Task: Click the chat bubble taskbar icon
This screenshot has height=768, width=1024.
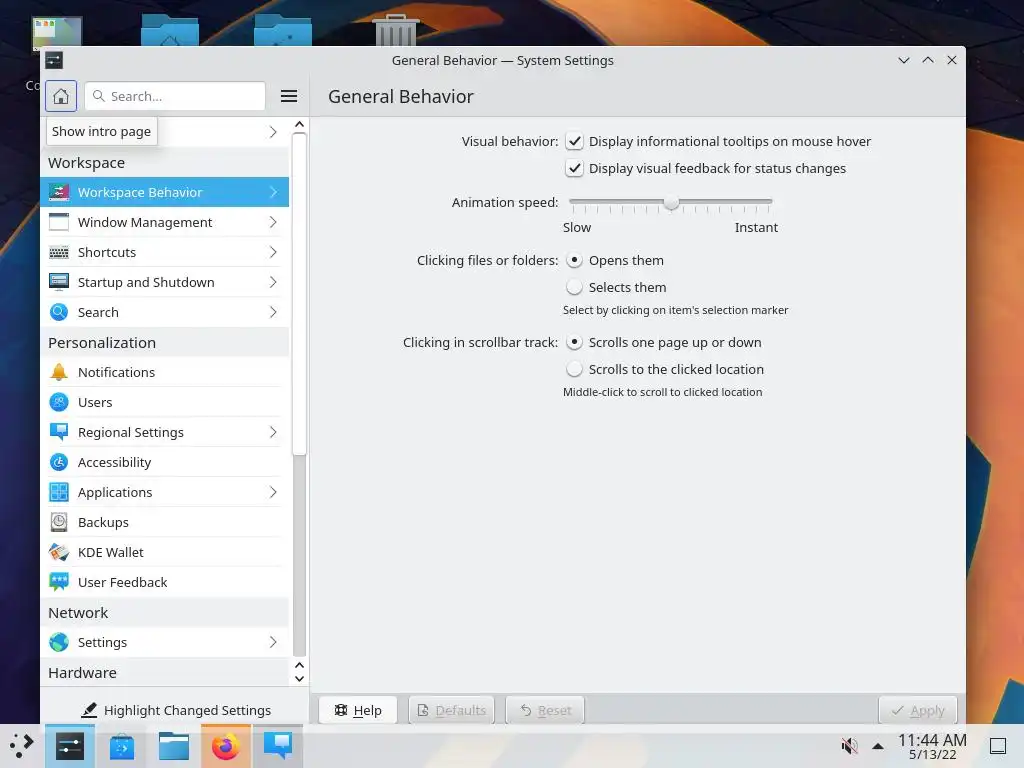Action: 278,744
